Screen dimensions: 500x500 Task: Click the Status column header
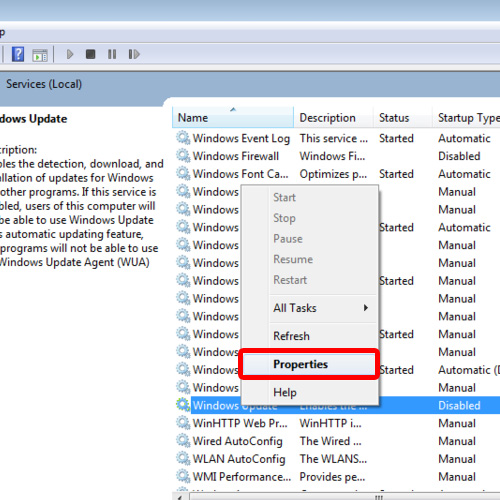403,117
